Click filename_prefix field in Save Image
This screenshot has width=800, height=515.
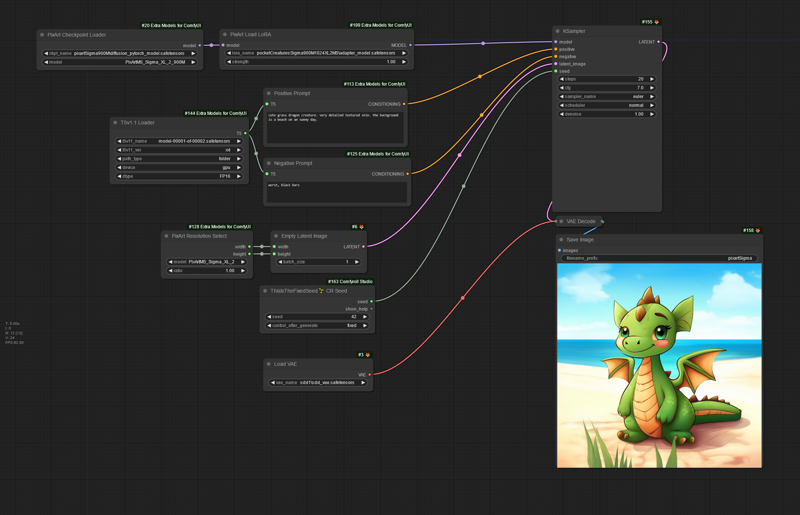[x=659, y=258]
